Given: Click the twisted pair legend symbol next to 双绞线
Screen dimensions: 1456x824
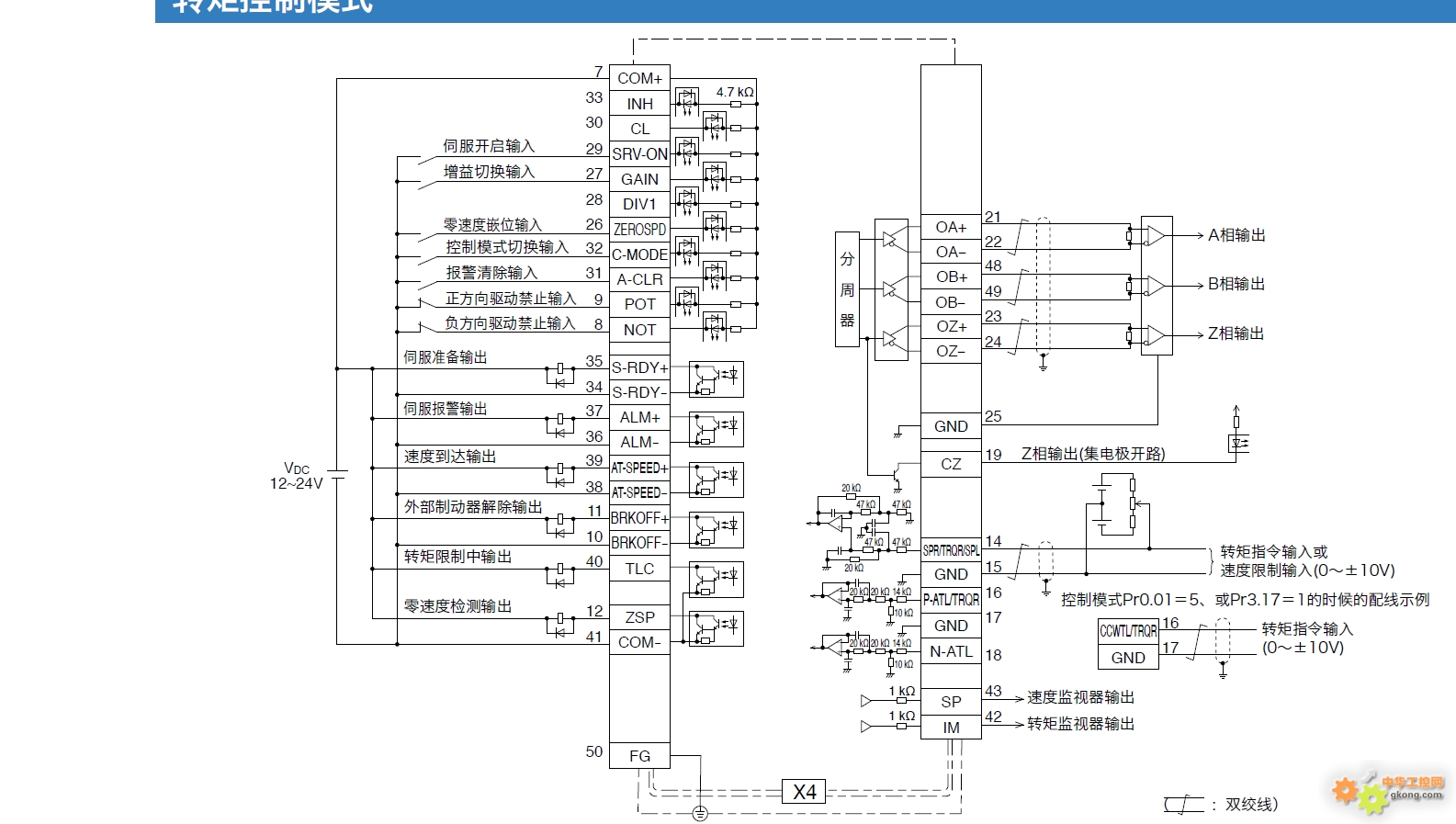Looking at the screenshot, I should (x=1184, y=805).
